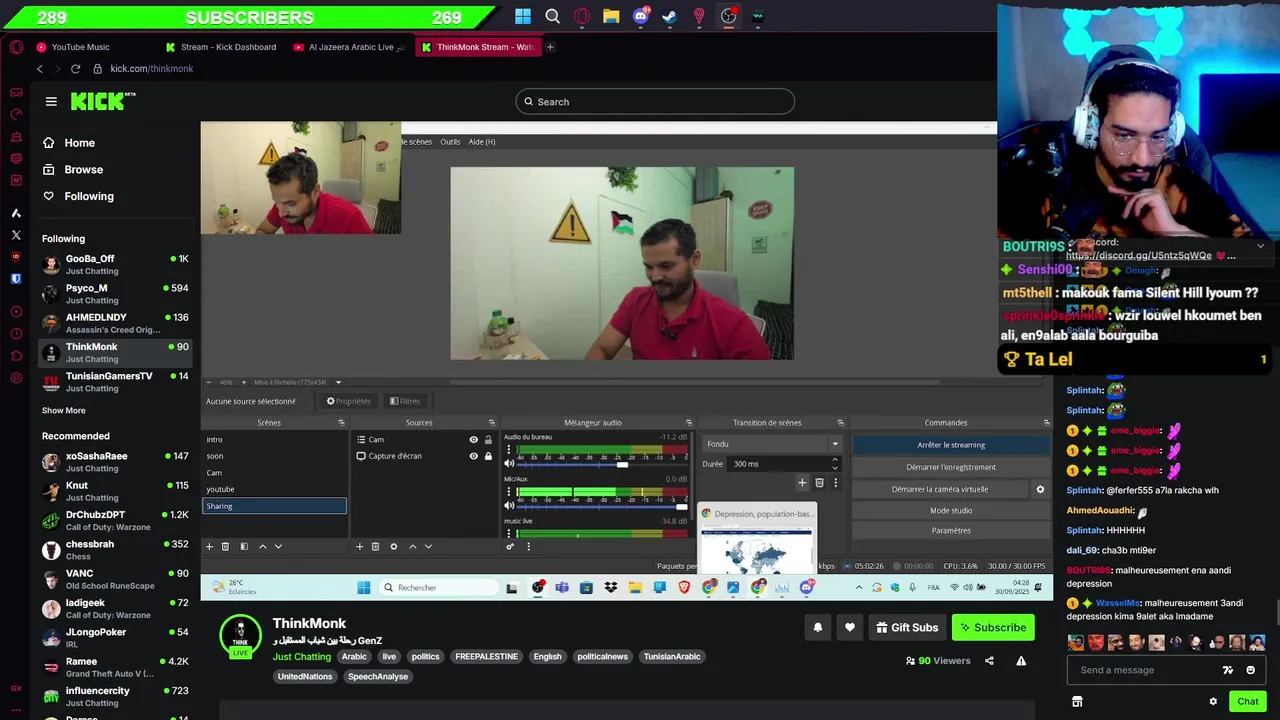Screen dimensions: 1280x720
Task: Toggle visibility eye for Cam source
Action: (x=474, y=439)
